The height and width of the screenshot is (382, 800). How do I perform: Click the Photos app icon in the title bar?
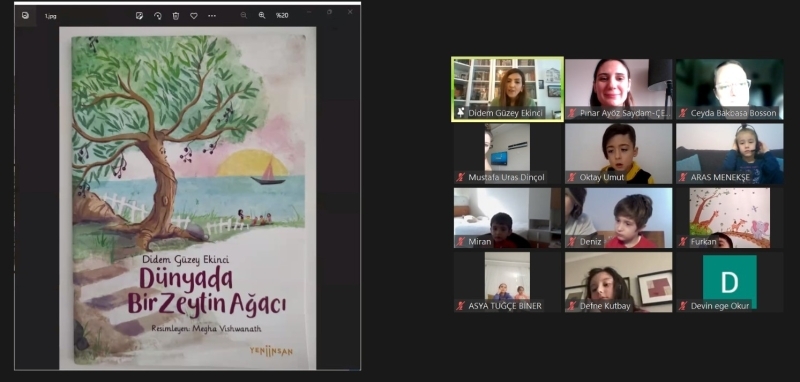25,15
